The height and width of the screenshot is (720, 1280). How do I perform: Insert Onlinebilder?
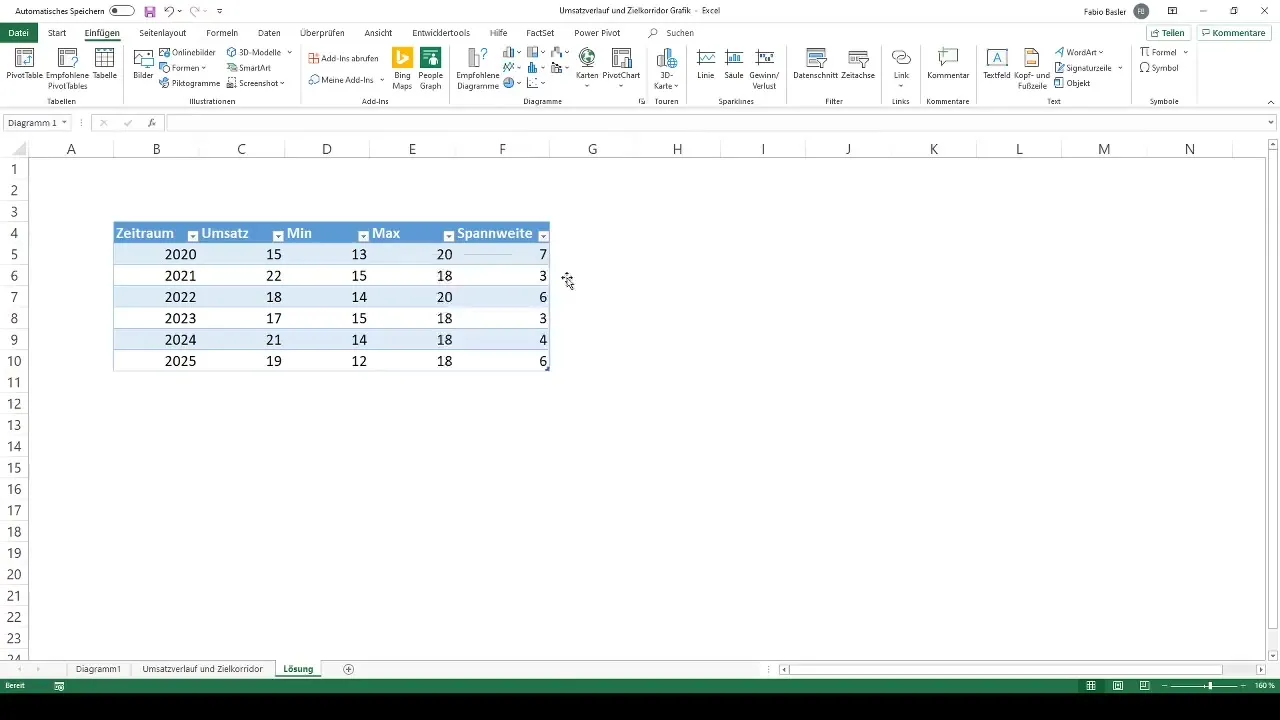pos(186,52)
